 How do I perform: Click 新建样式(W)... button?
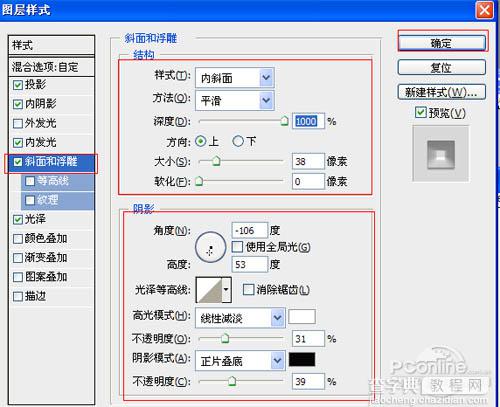pos(442,92)
